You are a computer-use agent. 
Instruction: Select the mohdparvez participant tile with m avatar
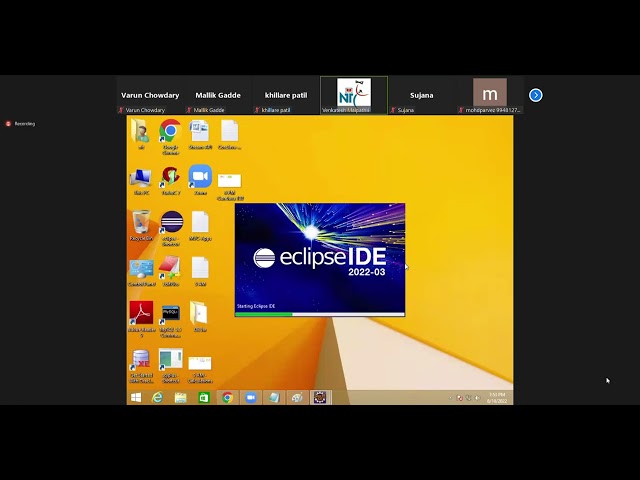pos(490,95)
